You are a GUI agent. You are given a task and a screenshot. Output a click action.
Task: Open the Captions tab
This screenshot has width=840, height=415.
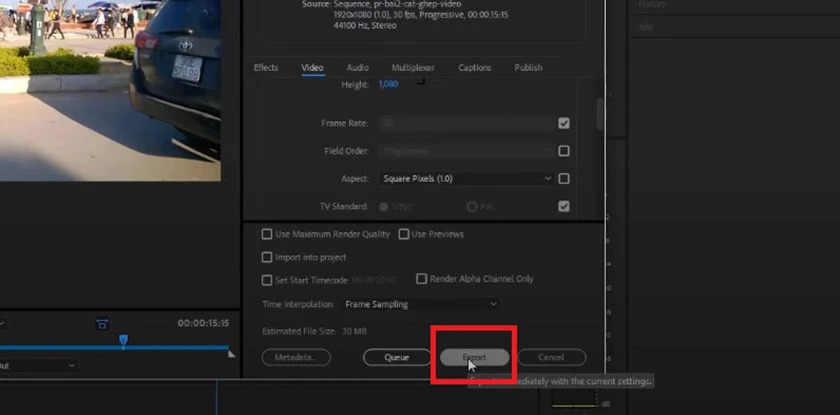pos(474,67)
